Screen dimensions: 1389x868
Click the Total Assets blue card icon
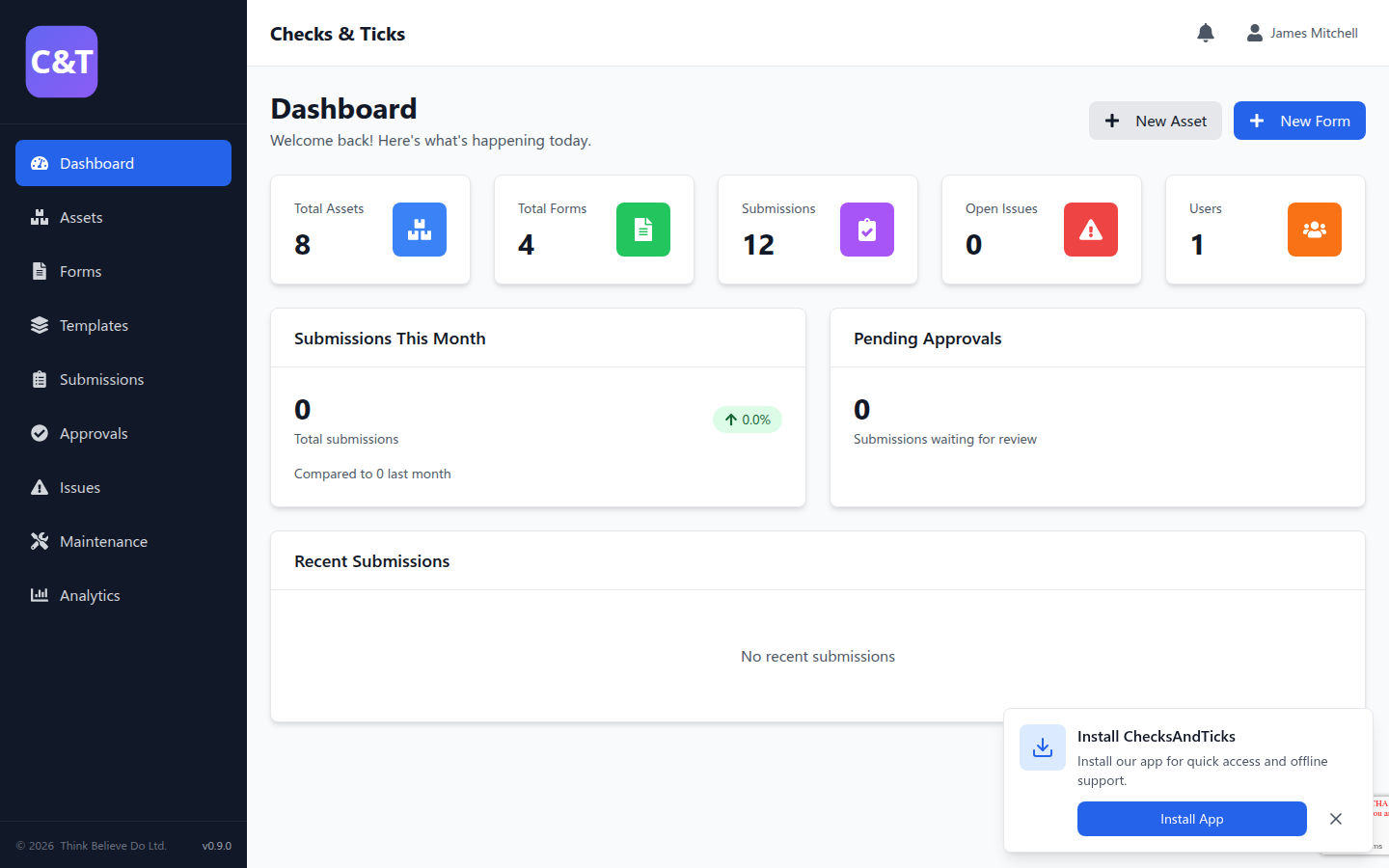[420, 230]
